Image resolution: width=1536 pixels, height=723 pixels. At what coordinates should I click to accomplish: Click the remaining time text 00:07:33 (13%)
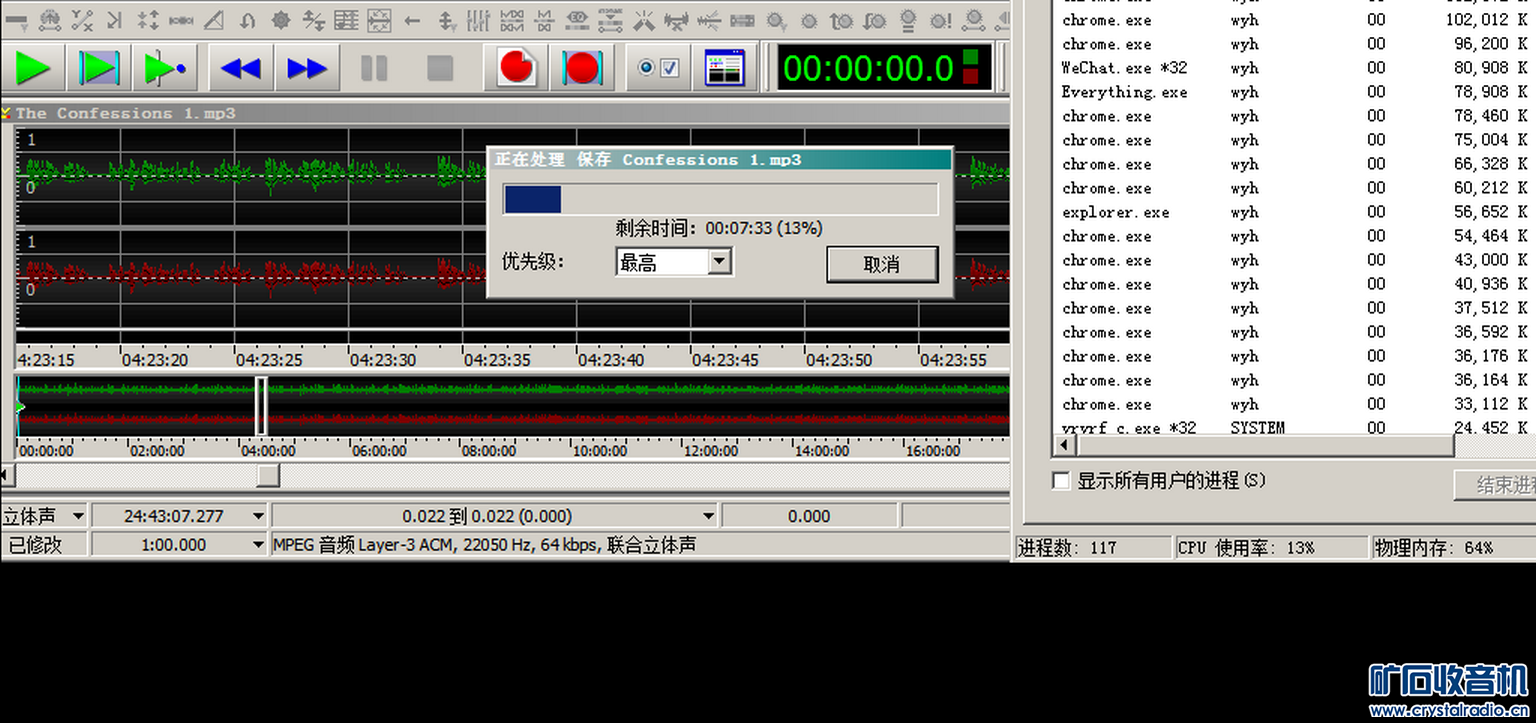[764, 228]
